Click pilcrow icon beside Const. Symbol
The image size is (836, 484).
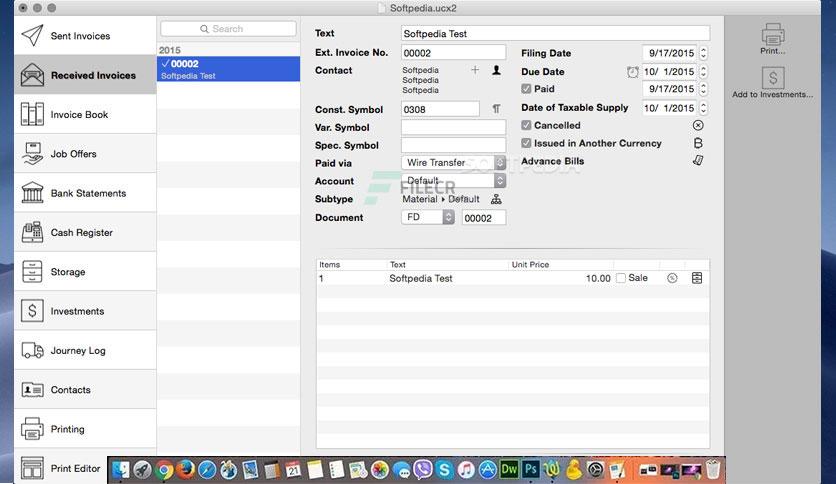(496, 109)
